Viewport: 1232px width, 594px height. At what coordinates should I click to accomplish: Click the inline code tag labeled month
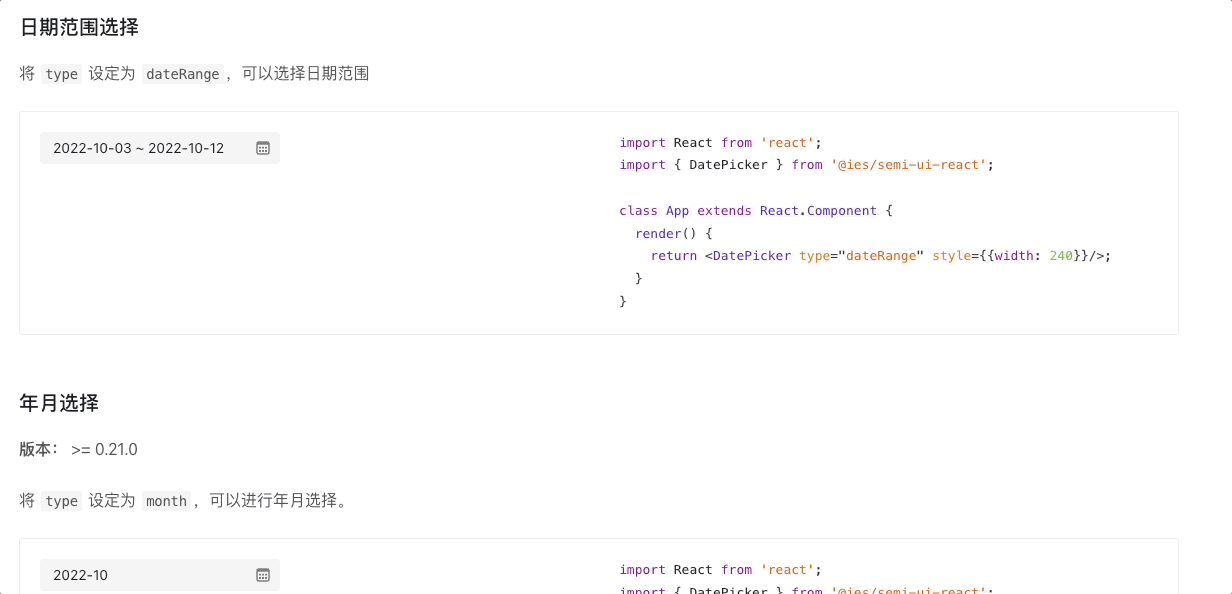pyautogui.click(x=166, y=500)
